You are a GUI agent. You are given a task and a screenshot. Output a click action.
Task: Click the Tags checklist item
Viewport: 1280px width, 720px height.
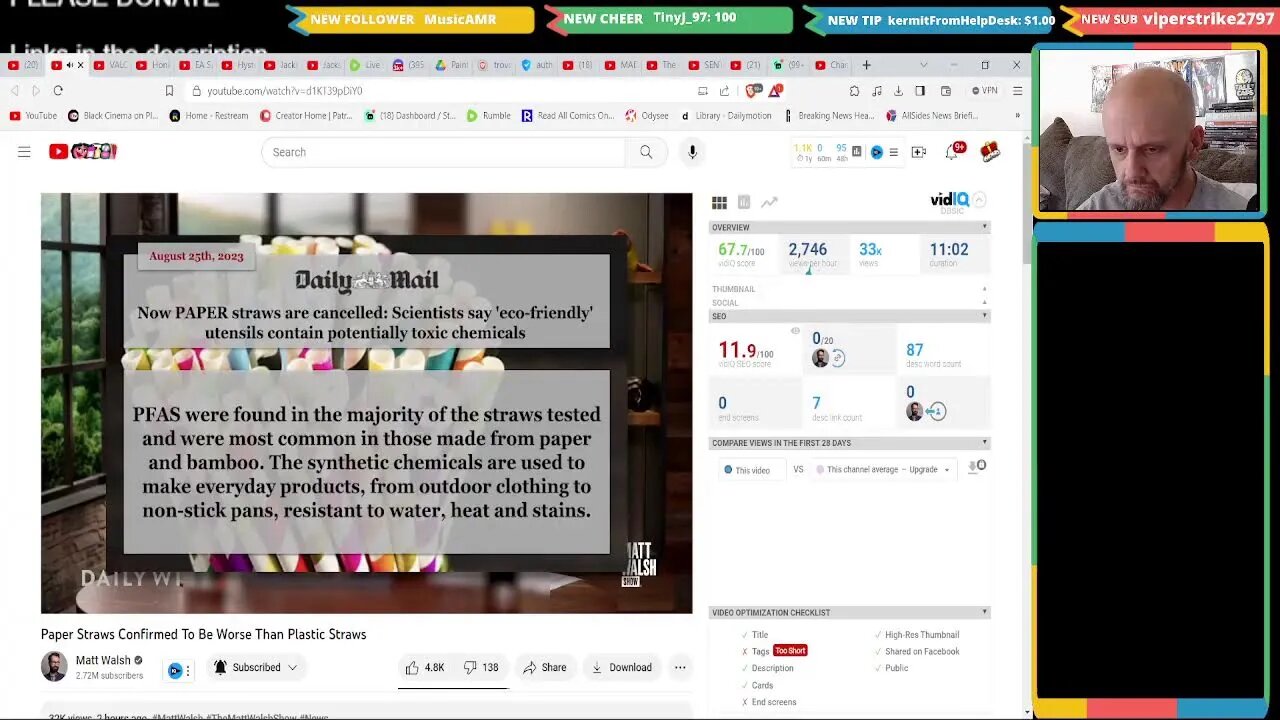click(x=761, y=652)
